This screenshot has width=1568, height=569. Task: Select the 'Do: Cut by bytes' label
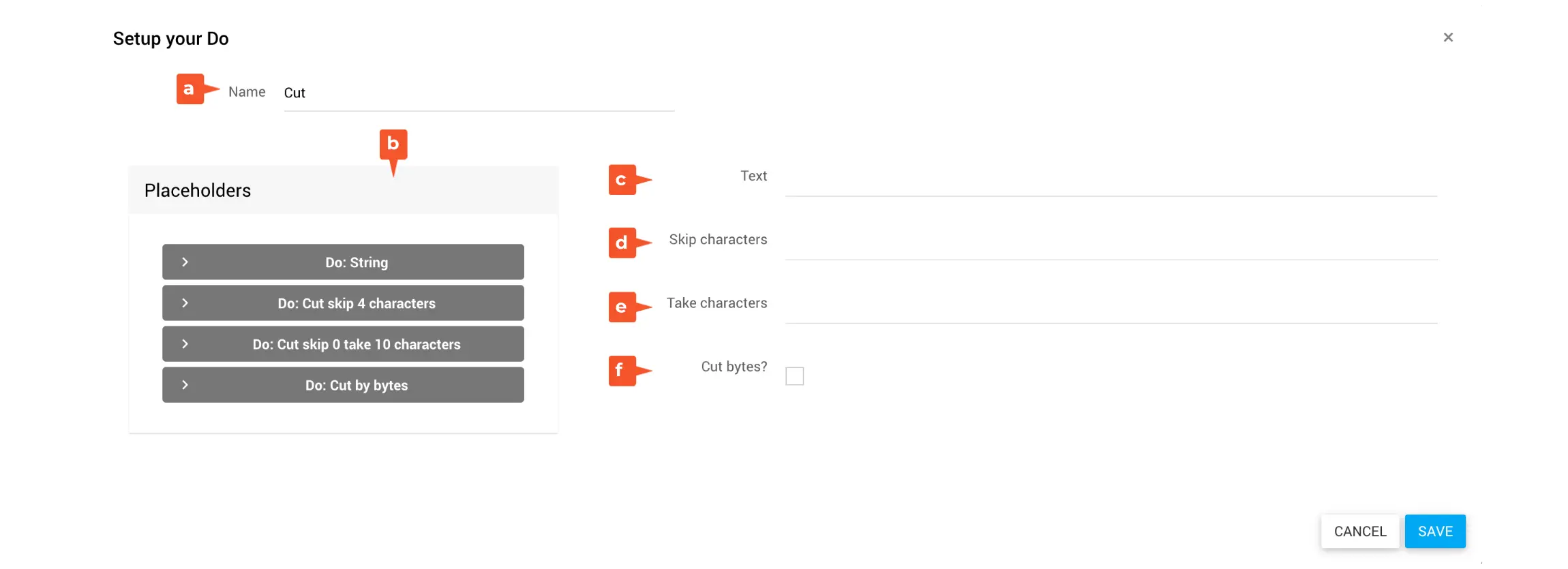pos(357,385)
